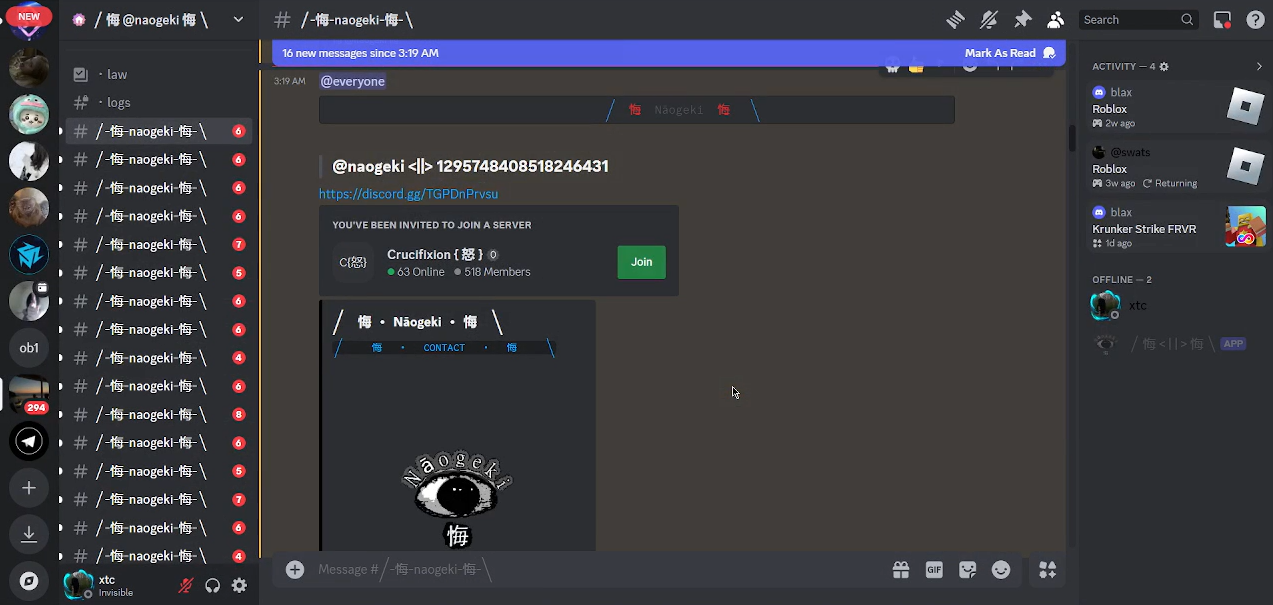
Task: Select the law channel
Action: [117, 74]
